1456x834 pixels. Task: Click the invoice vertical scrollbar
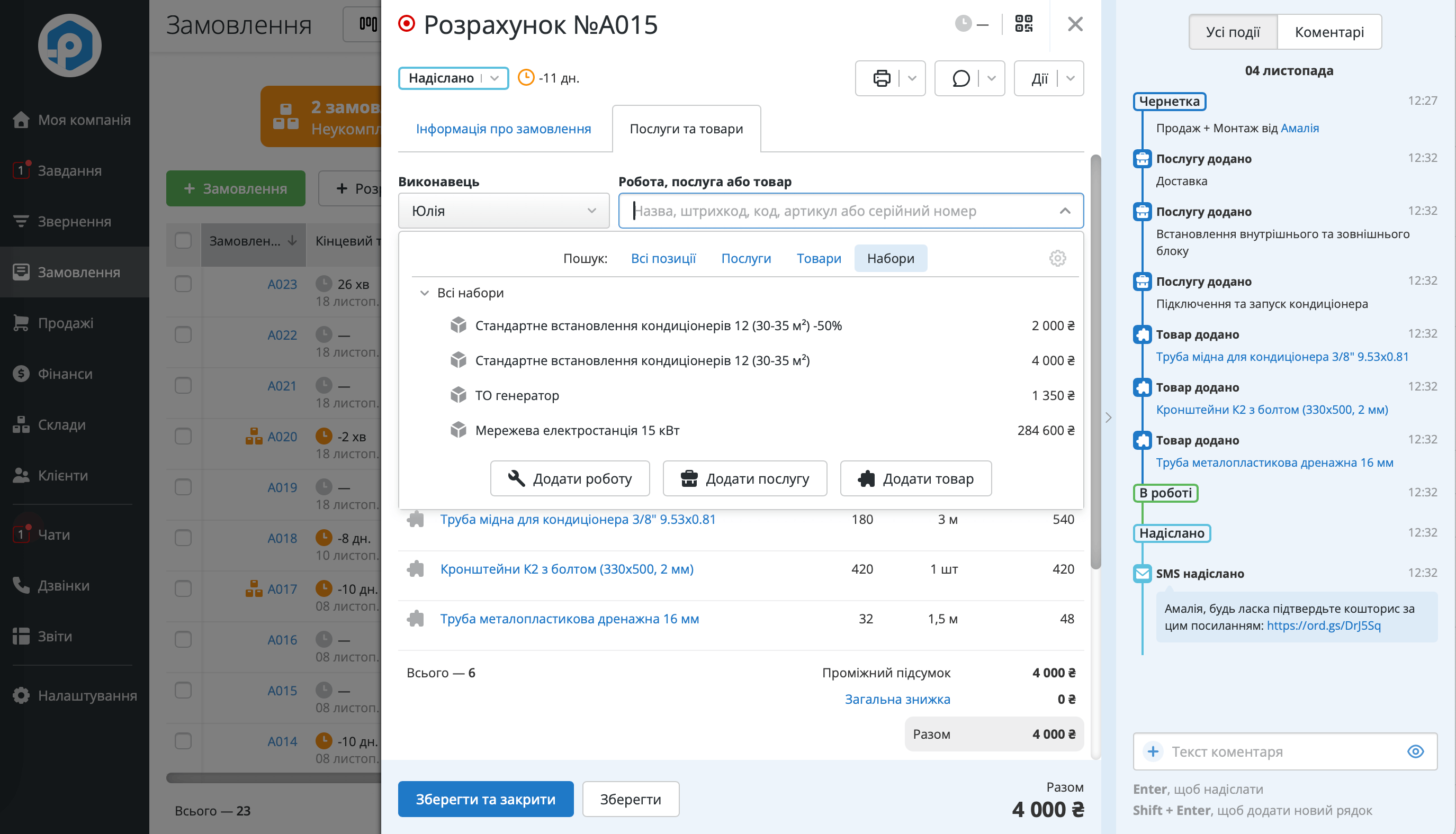point(1095,362)
